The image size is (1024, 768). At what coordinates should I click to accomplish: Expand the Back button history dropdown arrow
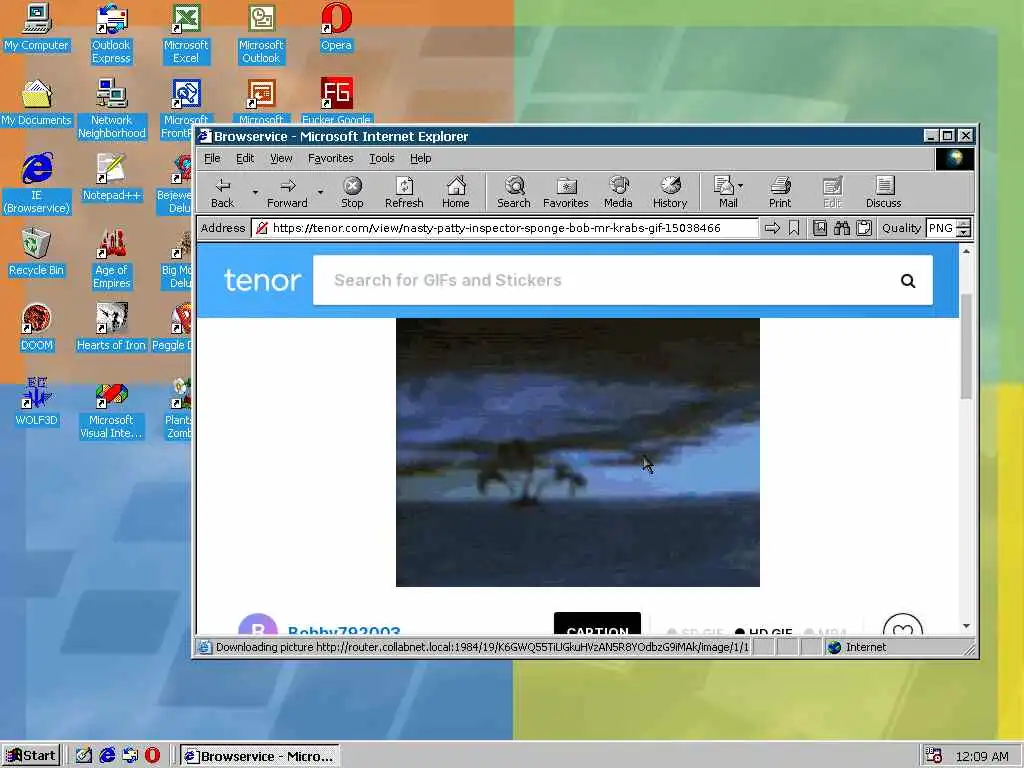[x=255, y=193]
